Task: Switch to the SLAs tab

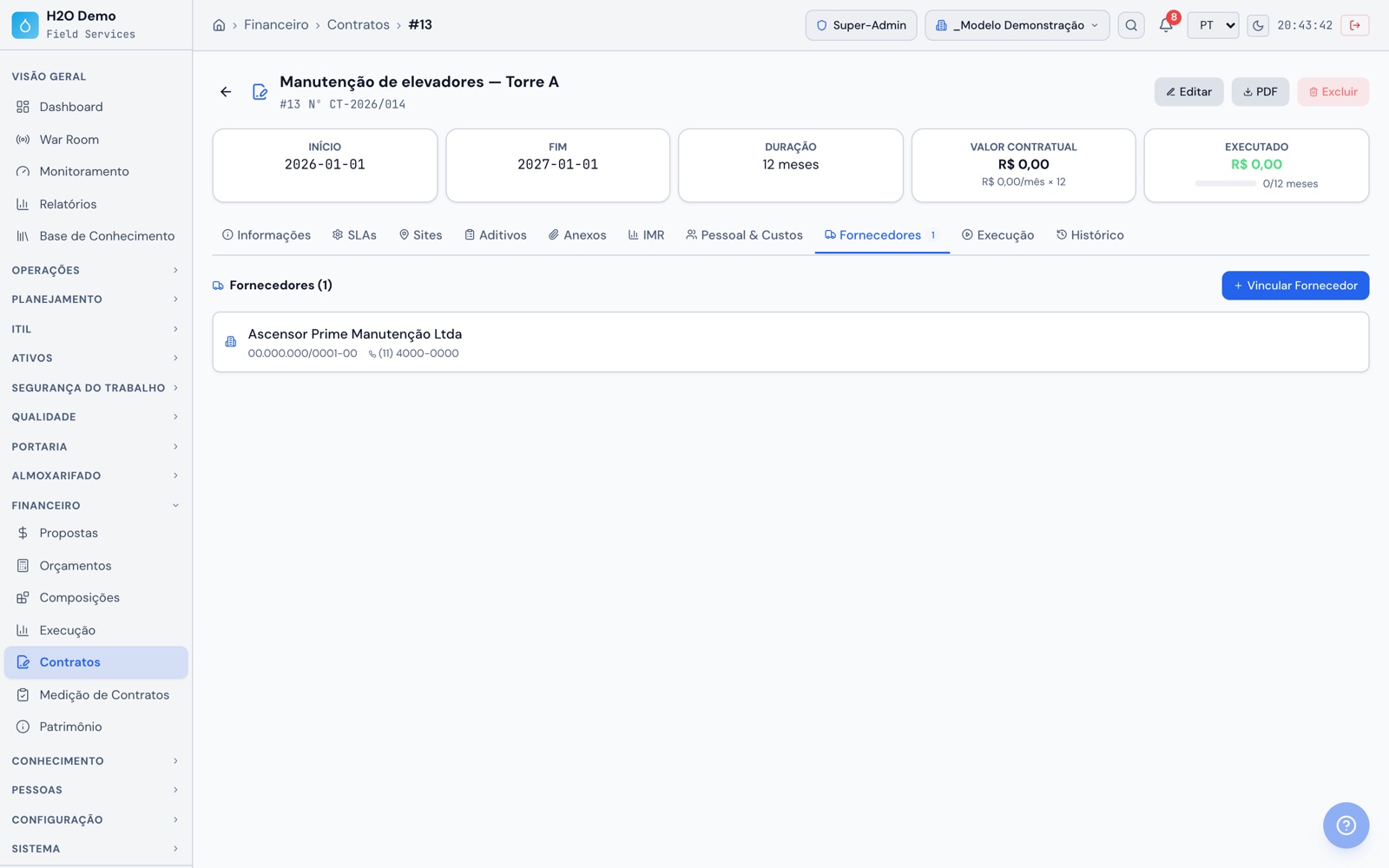Action: 354,235
